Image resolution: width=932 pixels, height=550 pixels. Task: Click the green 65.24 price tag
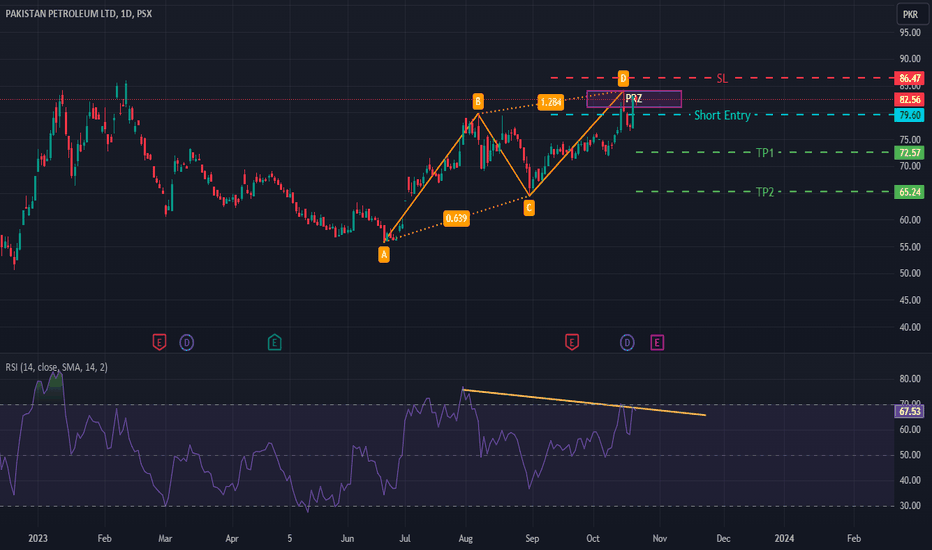(x=909, y=192)
